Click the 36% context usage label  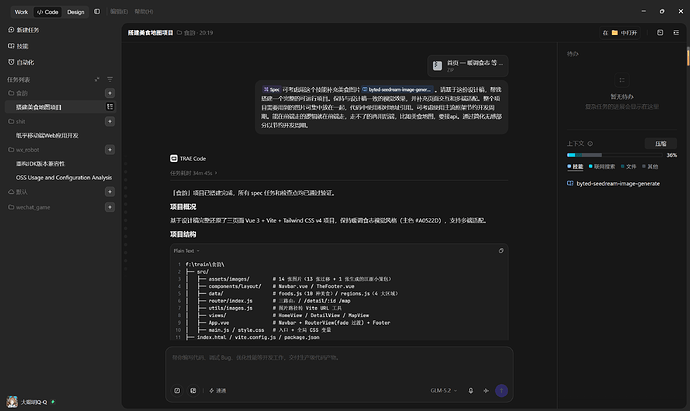click(x=672, y=155)
